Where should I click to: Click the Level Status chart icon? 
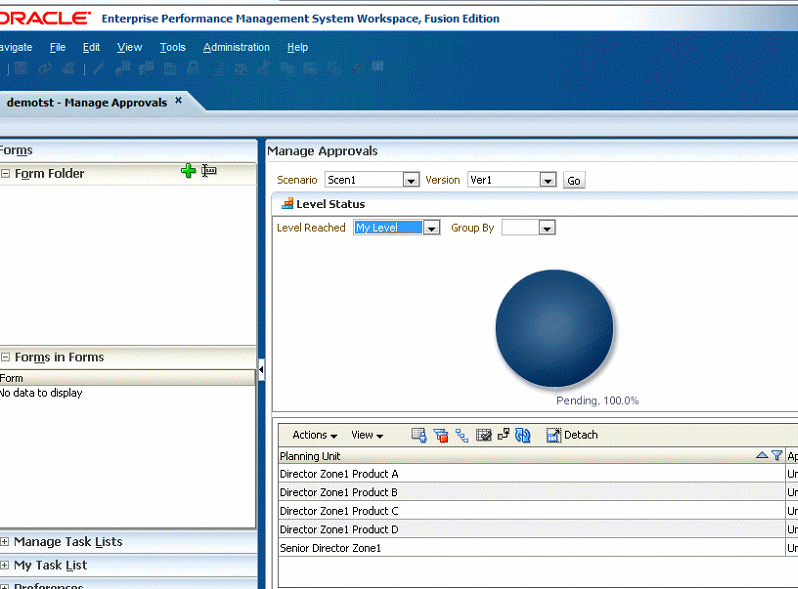coord(288,204)
